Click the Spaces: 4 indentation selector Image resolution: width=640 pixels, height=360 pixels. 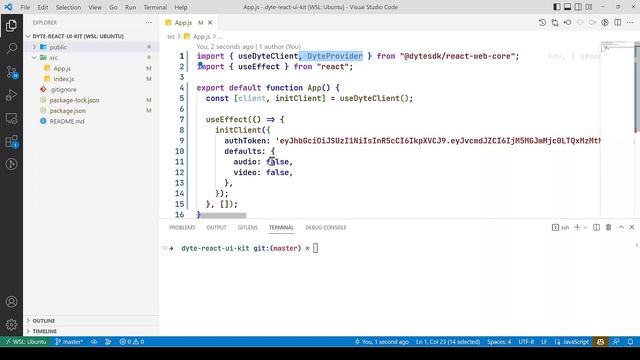tap(499, 342)
